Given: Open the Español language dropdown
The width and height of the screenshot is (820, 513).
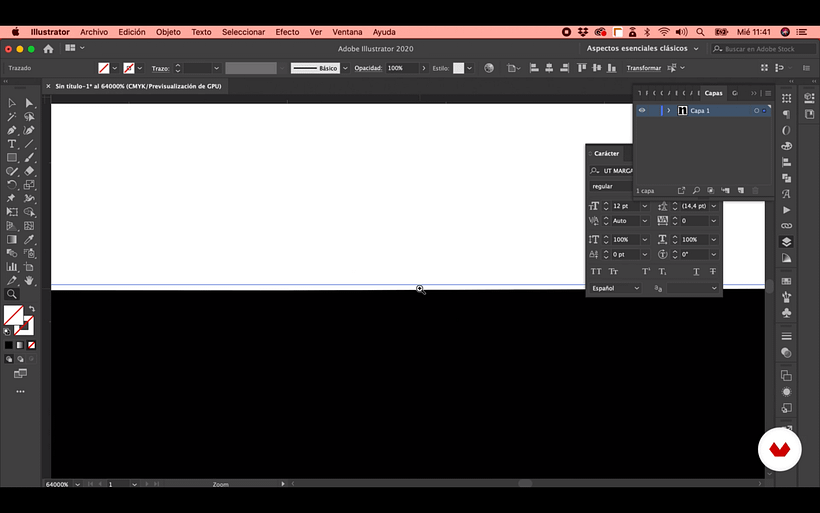Looking at the screenshot, I should [x=615, y=288].
